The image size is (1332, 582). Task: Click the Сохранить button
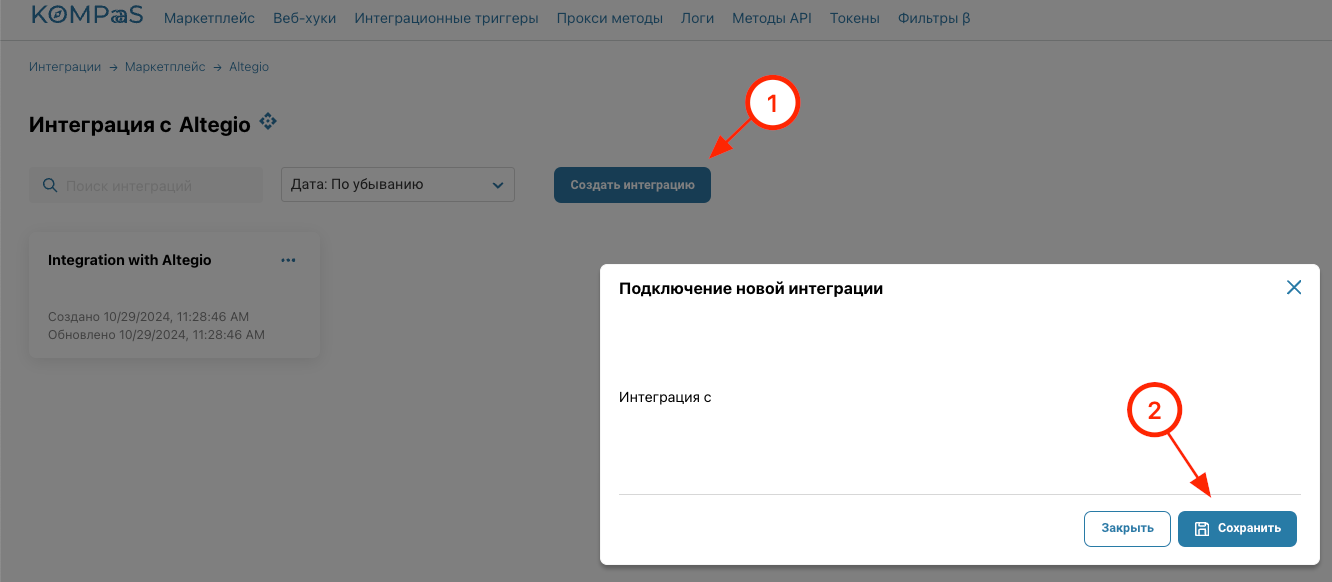1237,529
